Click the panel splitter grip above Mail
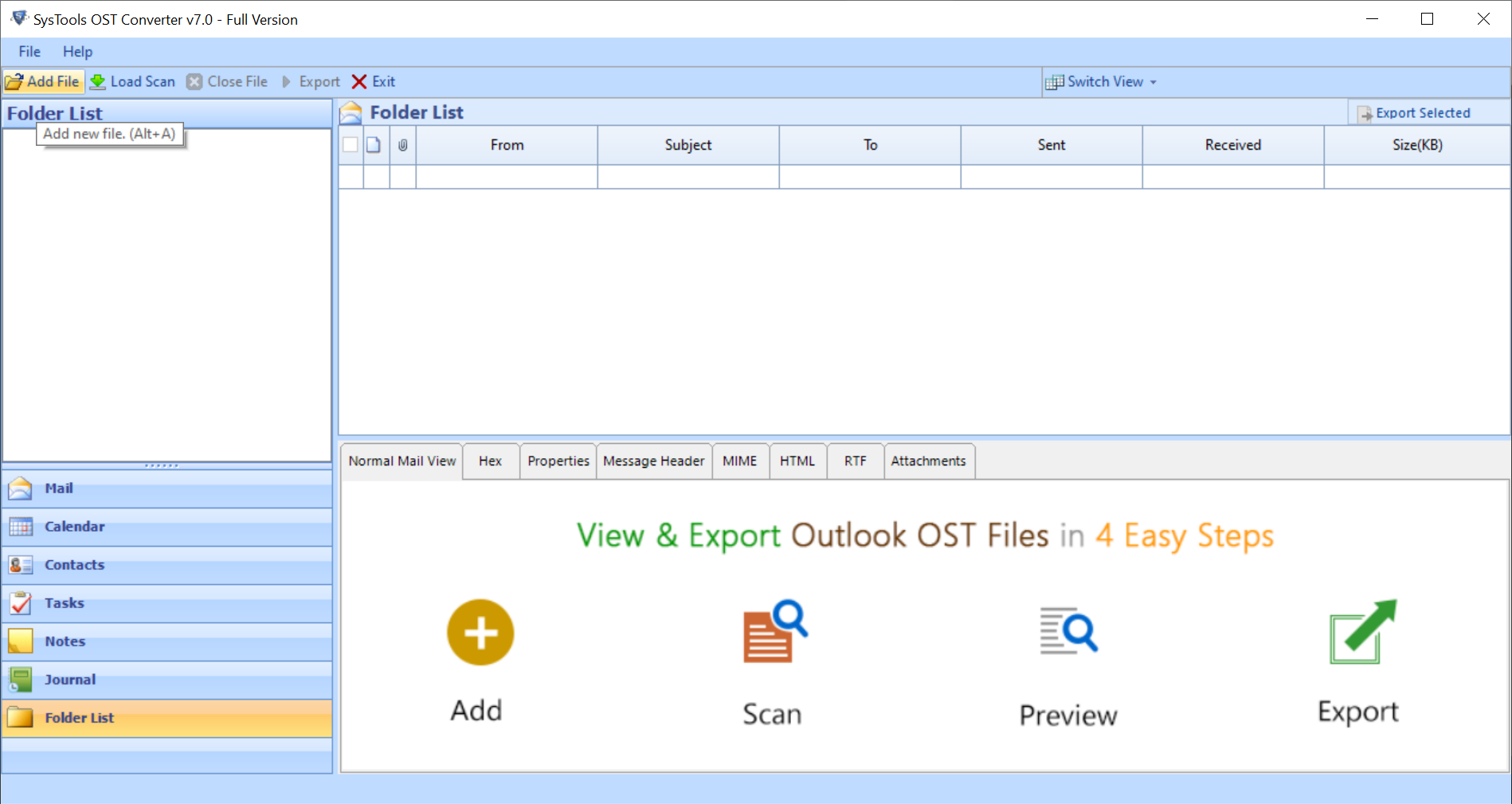The width and height of the screenshot is (1512, 804). coord(162,465)
